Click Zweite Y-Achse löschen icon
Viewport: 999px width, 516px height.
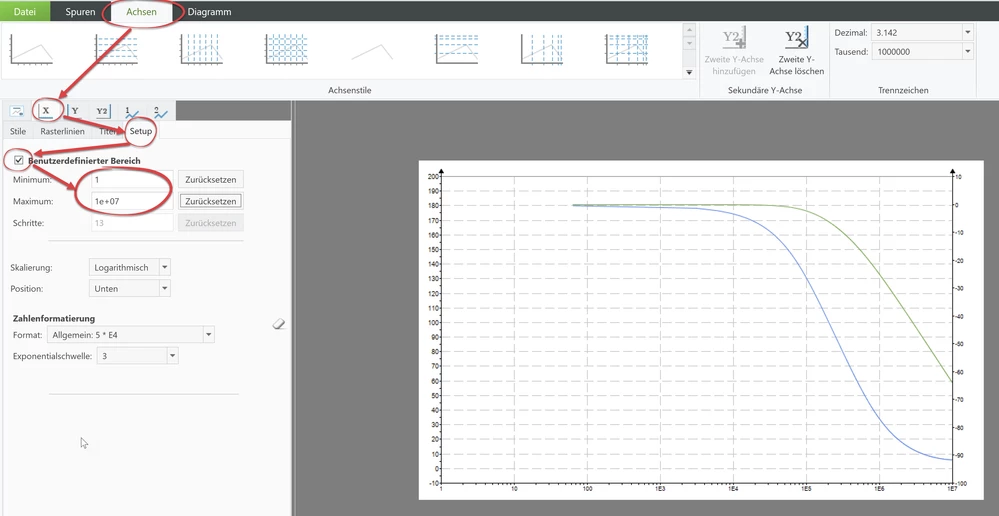tap(796, 38)
